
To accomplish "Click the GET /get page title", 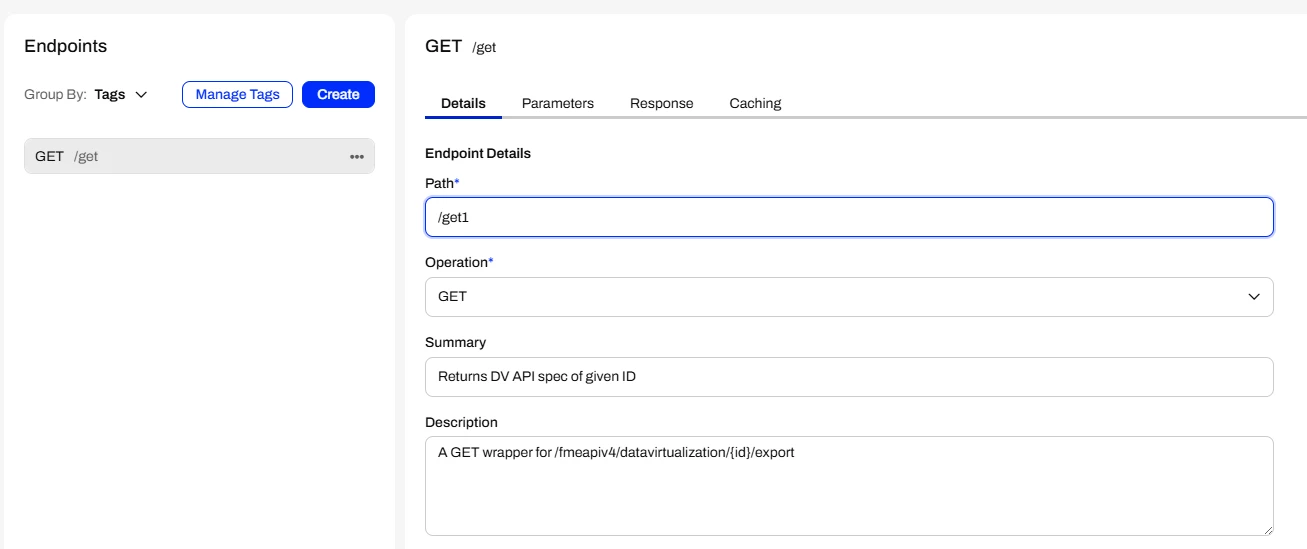I will (x=461, y=46).
